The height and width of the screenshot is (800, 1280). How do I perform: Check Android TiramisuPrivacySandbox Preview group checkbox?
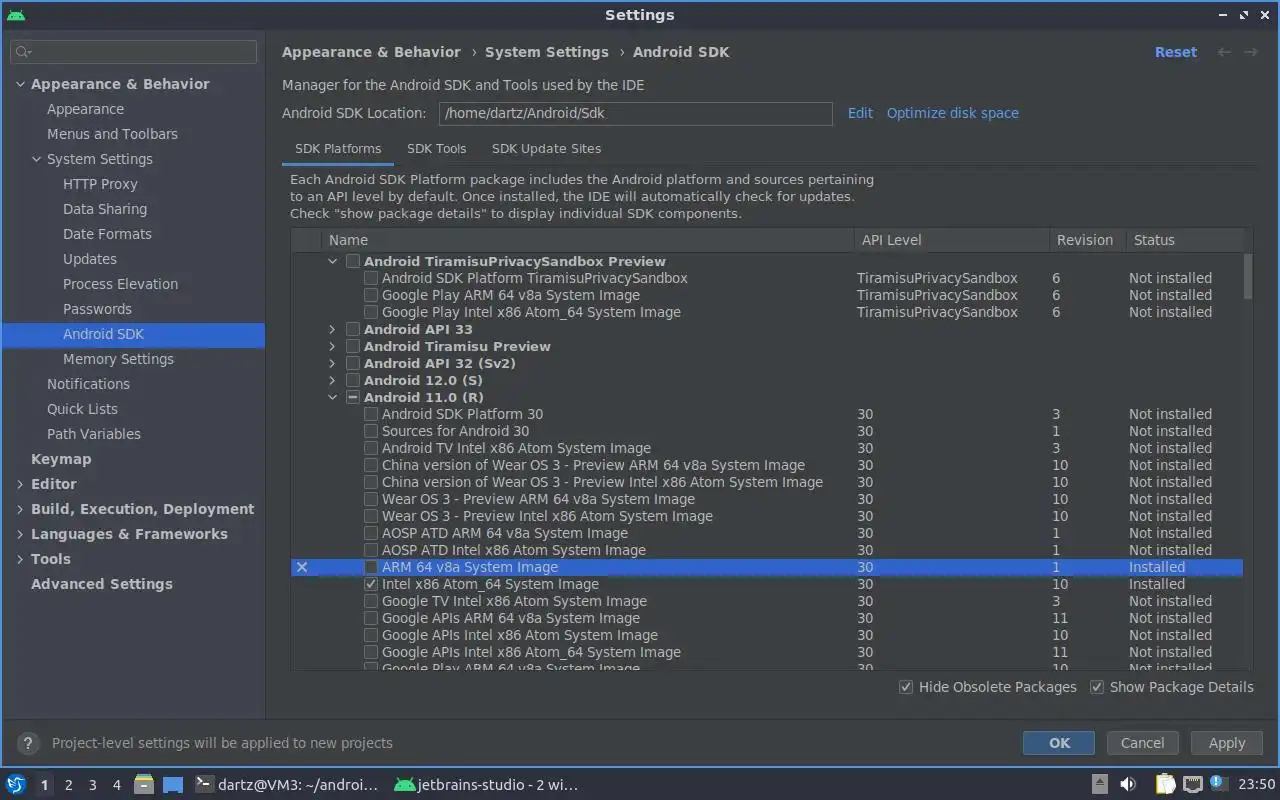point(353,261)
